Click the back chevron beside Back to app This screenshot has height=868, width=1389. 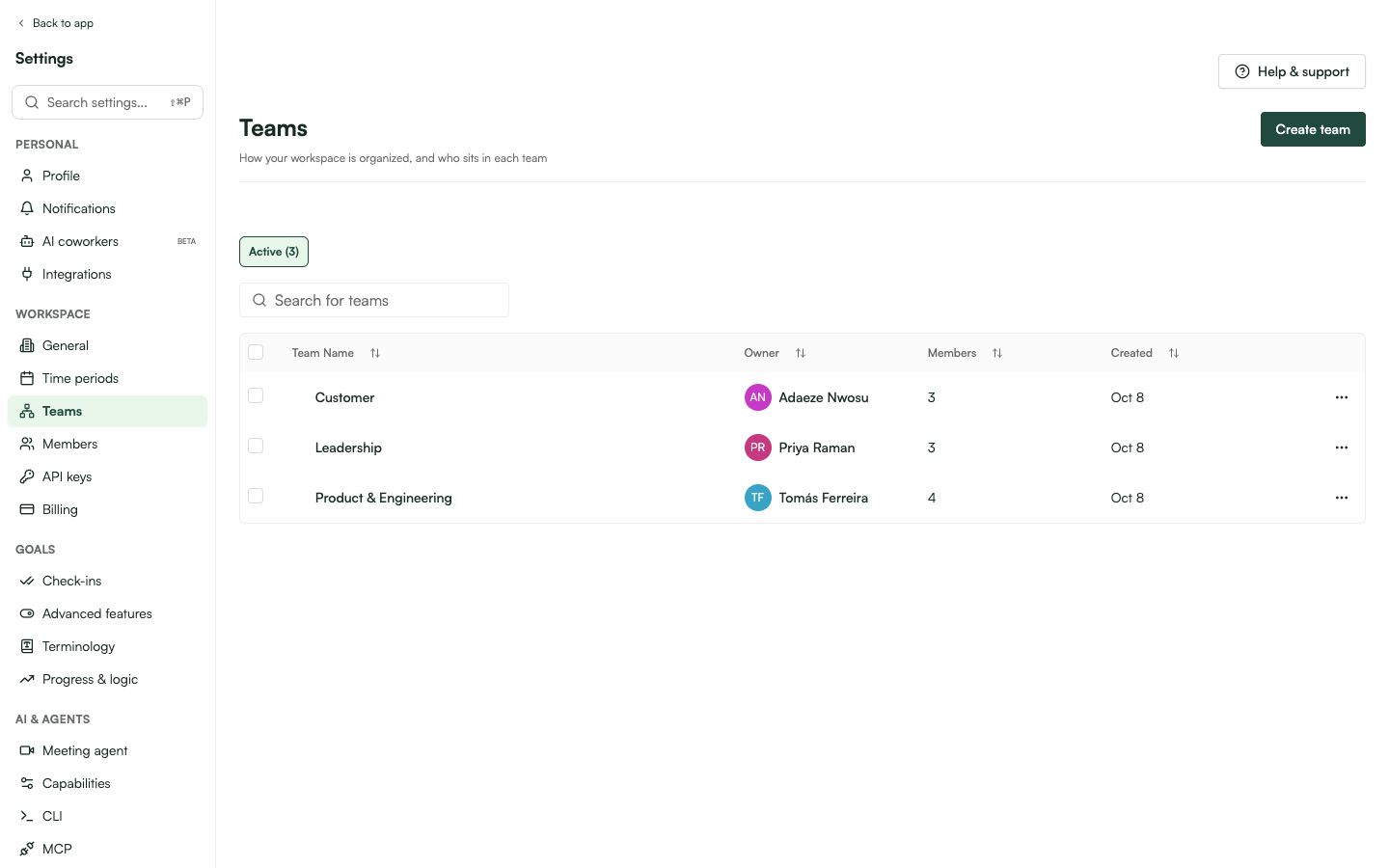coord(21,23)
